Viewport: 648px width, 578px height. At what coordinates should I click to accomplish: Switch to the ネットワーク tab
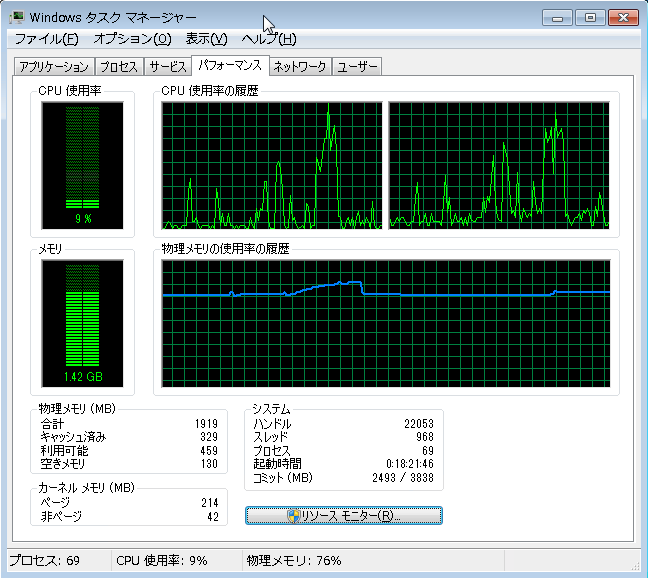coord(300,67)
